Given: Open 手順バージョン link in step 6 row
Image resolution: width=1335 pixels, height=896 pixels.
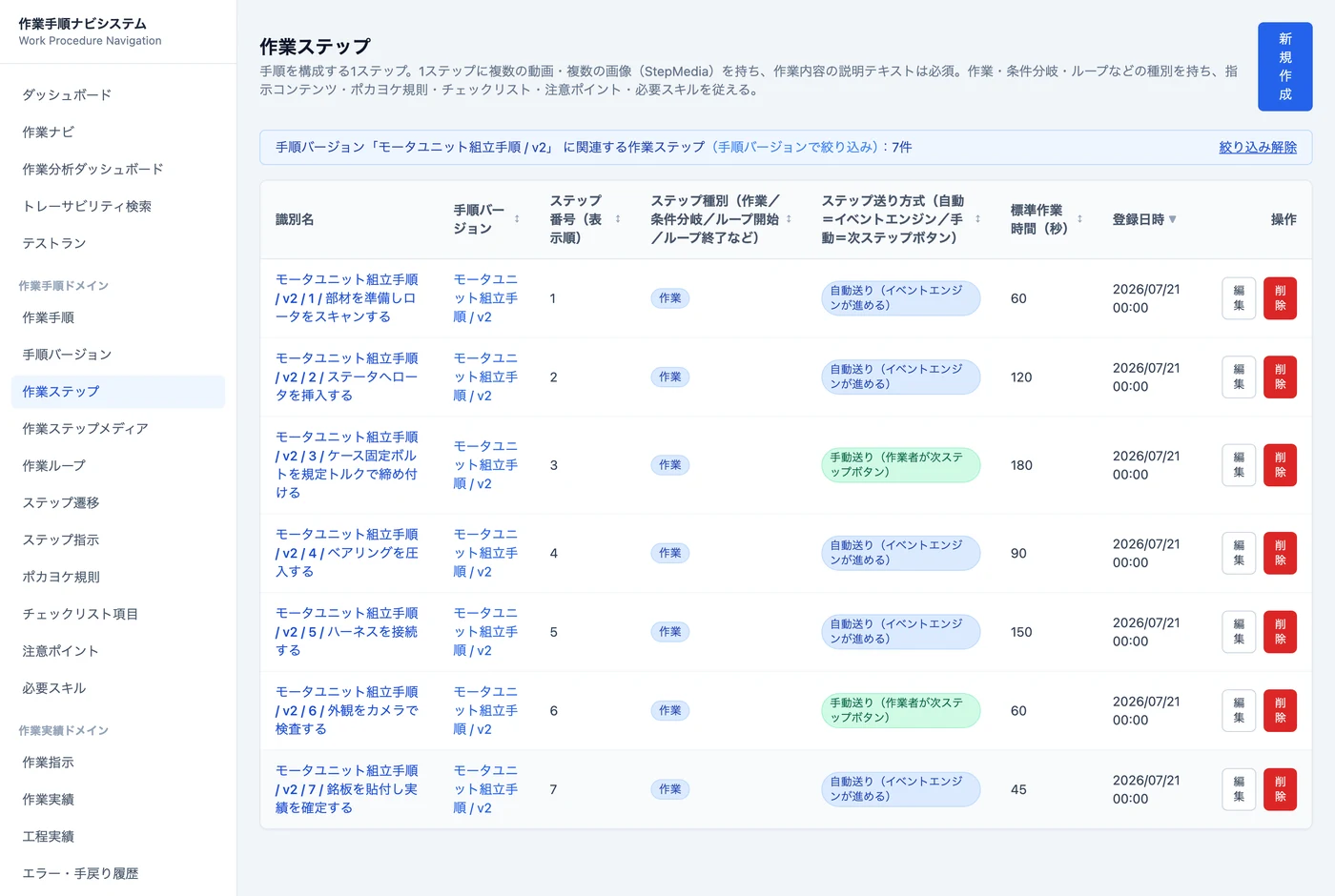Looking at the screenshot, I should pos(486,711).
